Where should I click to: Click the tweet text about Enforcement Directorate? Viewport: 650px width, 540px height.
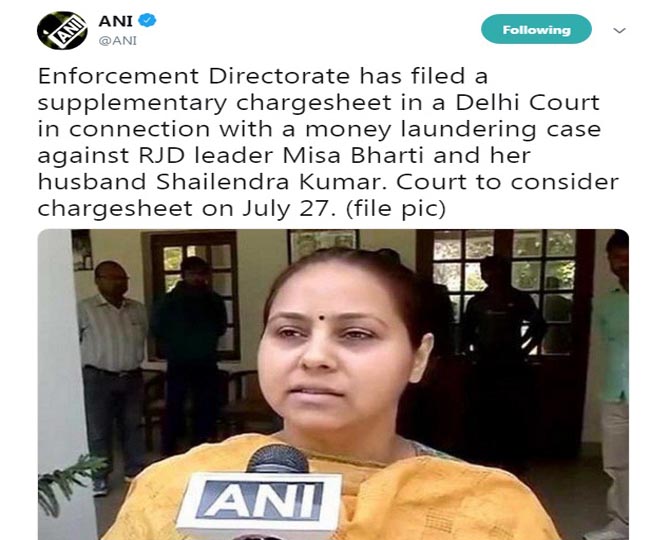327,142
